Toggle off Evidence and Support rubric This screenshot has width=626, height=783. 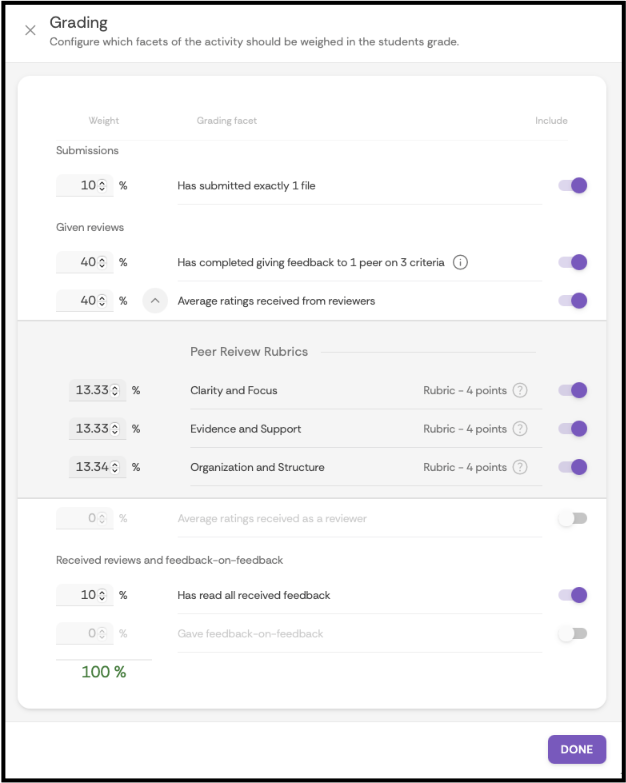point(572,429)
